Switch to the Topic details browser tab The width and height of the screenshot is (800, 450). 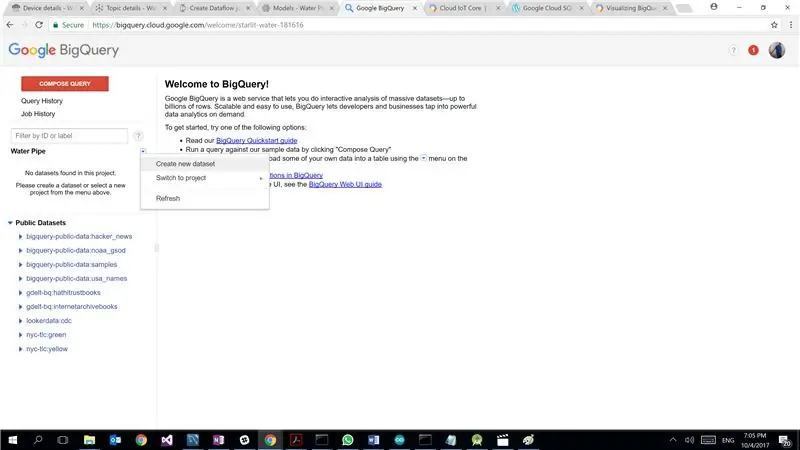(131, 8)
